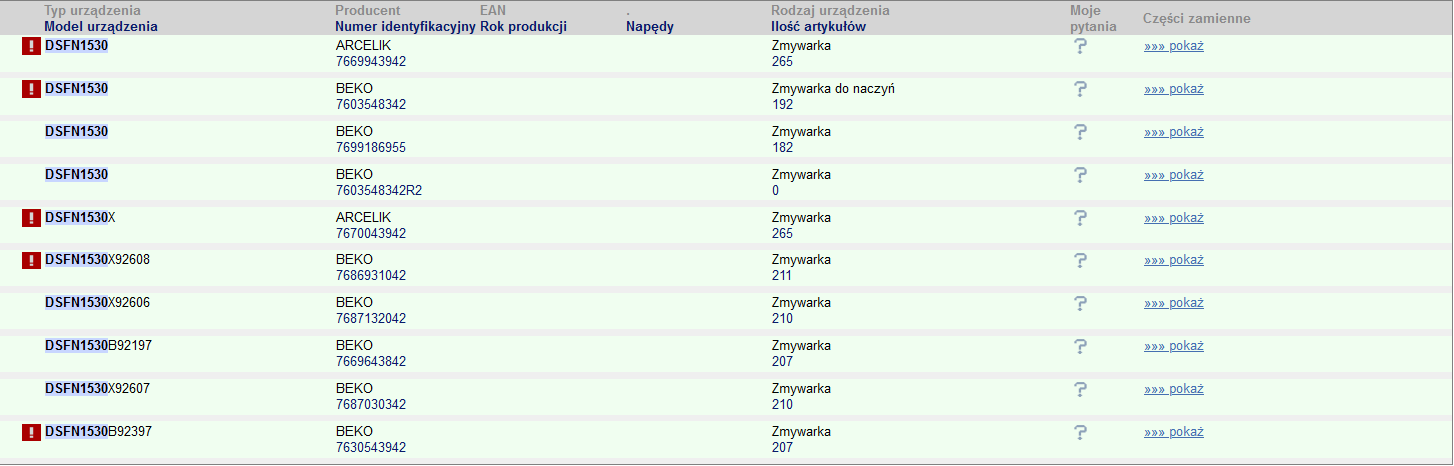This screenshot has height=466, width=1454.
Task: Click pokaż link for ARCELIK DSFN1530X
Action: 1173,218
